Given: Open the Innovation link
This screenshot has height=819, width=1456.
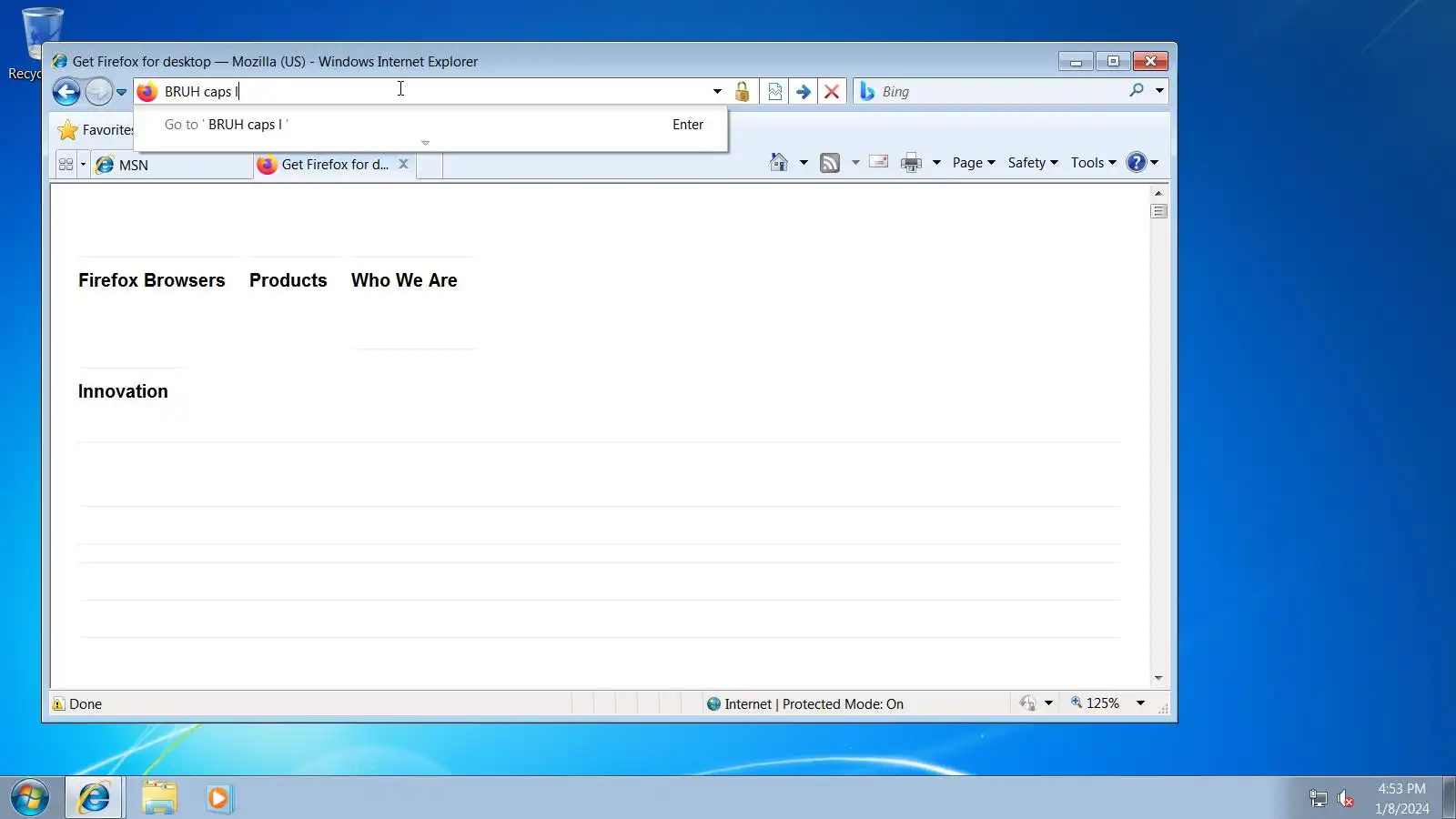Looking at the screenshot, I should 123,391.
